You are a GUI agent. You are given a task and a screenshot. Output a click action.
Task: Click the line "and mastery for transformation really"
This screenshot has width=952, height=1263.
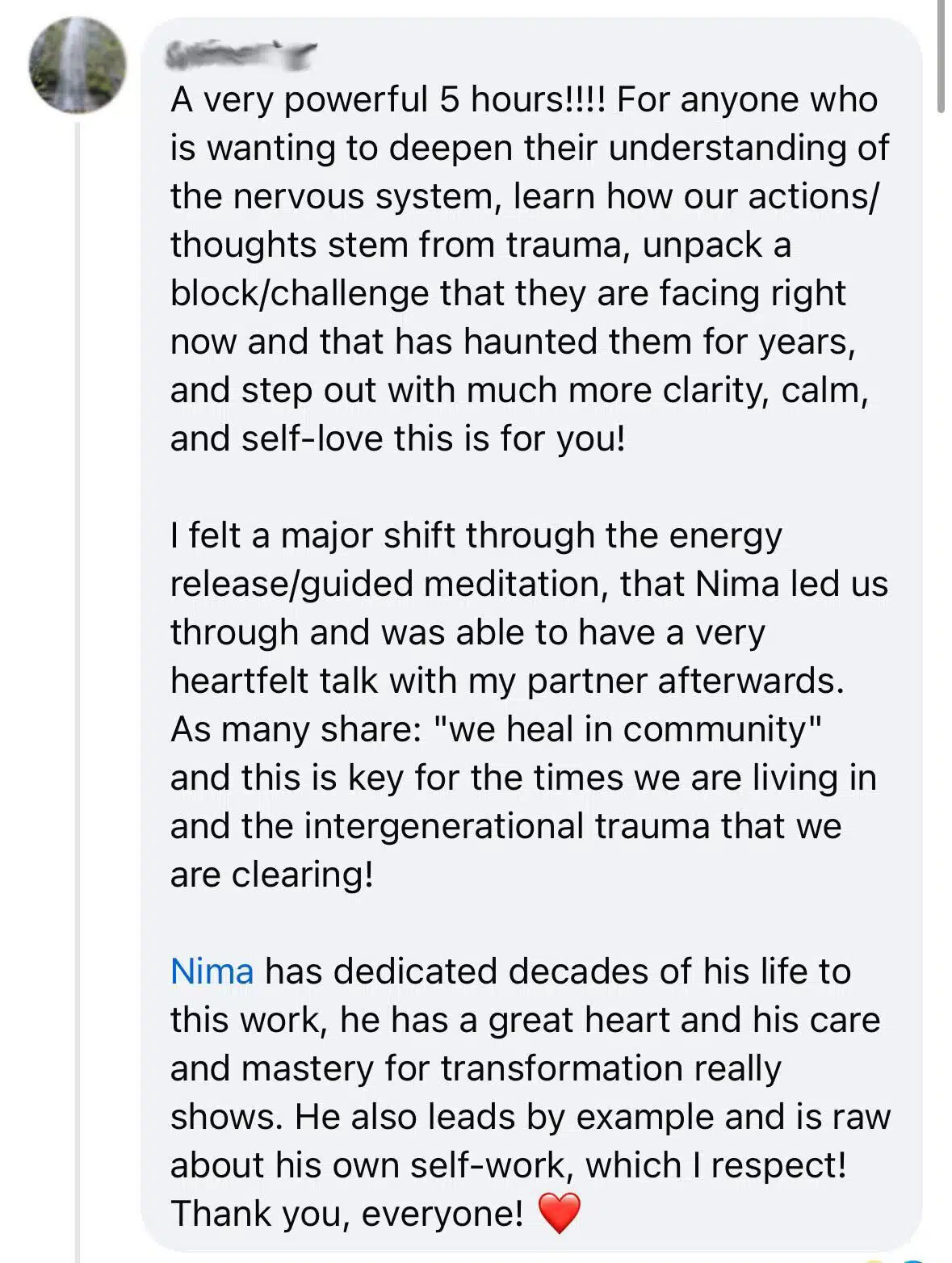[x=476, y=1068]
